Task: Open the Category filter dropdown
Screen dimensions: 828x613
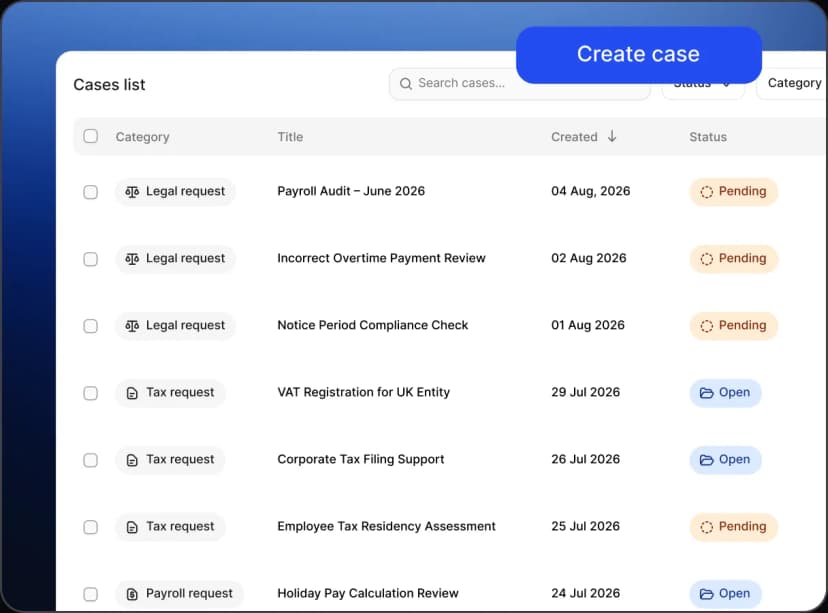Action: click(x=792, y=83)
